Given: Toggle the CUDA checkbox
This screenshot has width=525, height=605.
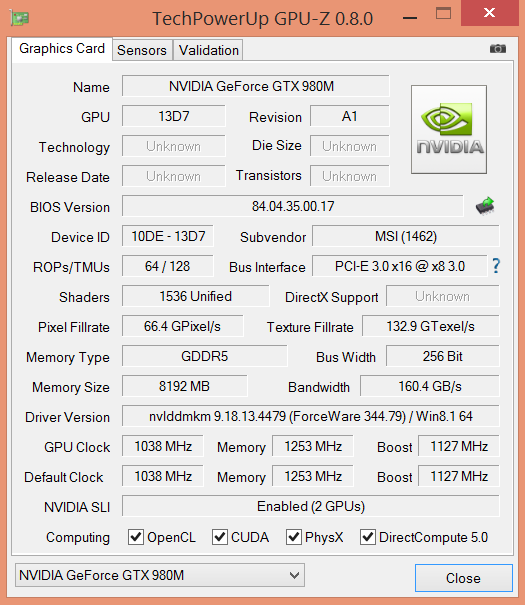Looking at the screenshot, I should 219,537.
